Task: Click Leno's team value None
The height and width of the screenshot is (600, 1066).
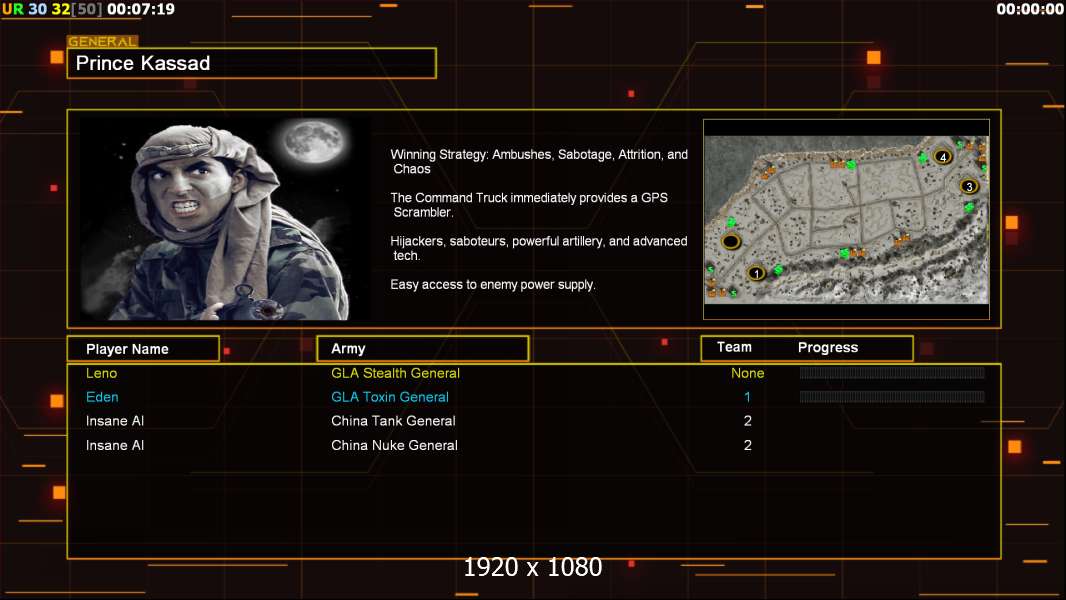Action: pos(747,373)
